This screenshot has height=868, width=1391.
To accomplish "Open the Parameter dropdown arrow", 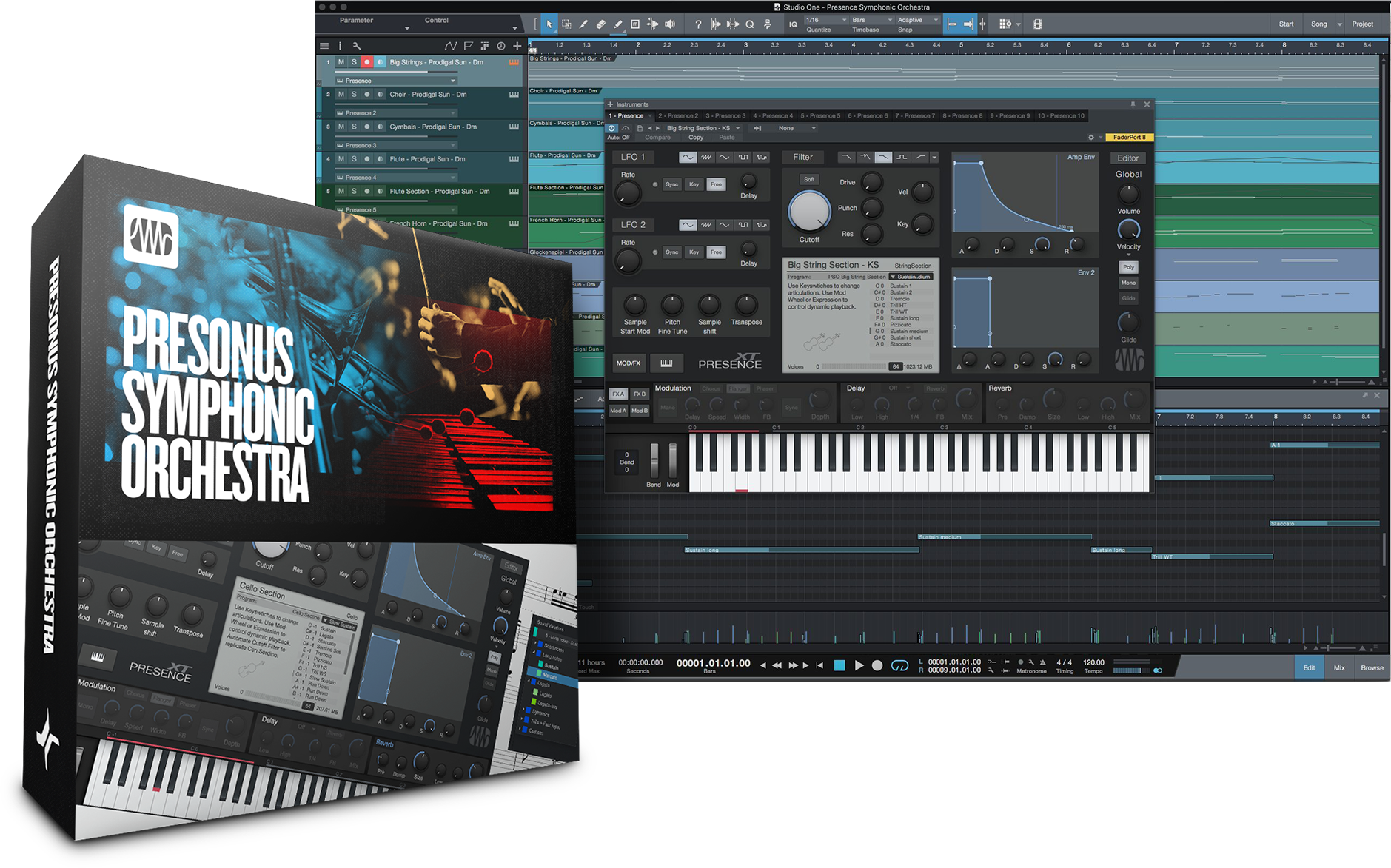I will (x=406, y=29).
